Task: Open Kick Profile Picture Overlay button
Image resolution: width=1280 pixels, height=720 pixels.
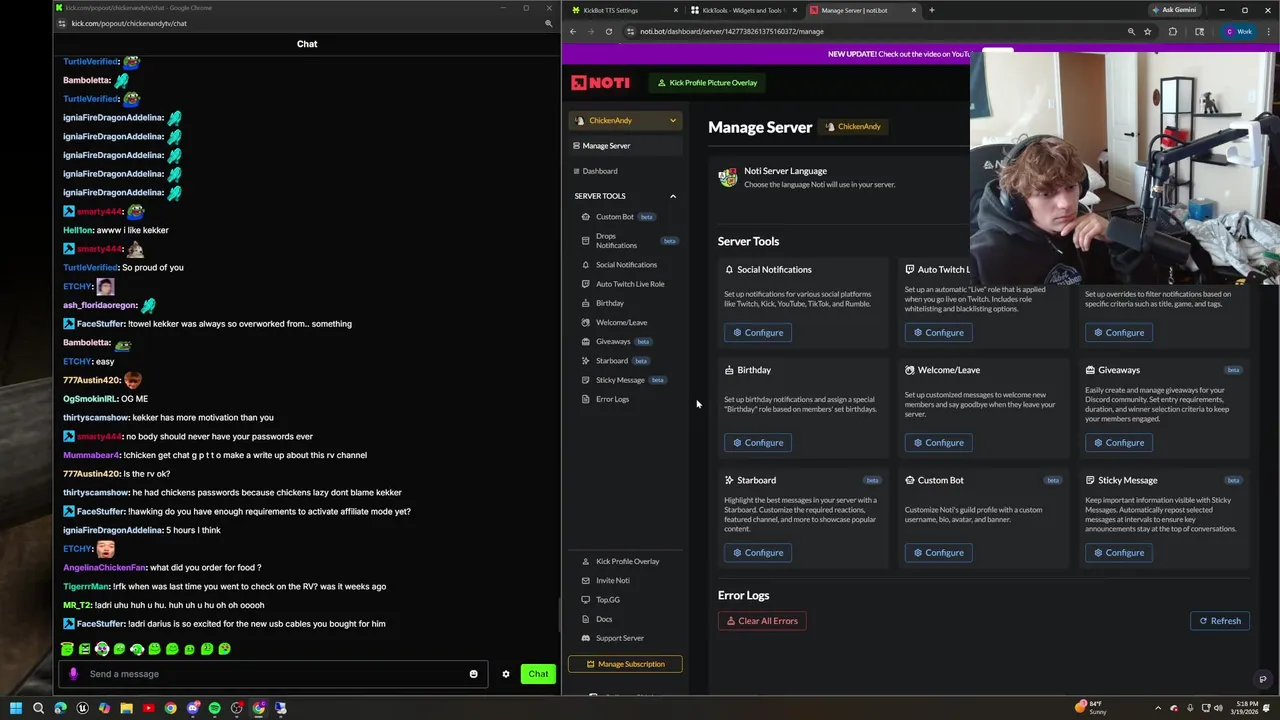Action: point(707,83)
